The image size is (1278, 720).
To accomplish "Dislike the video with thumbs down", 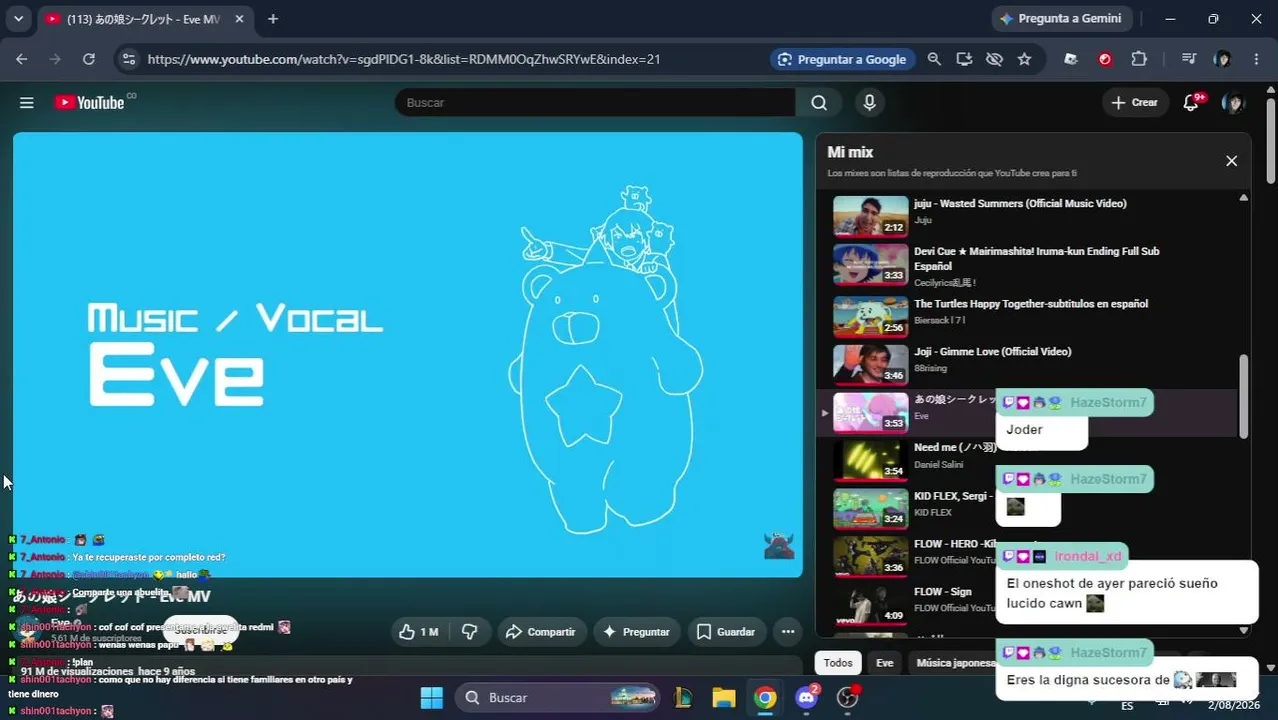I will tap(469, 632).
